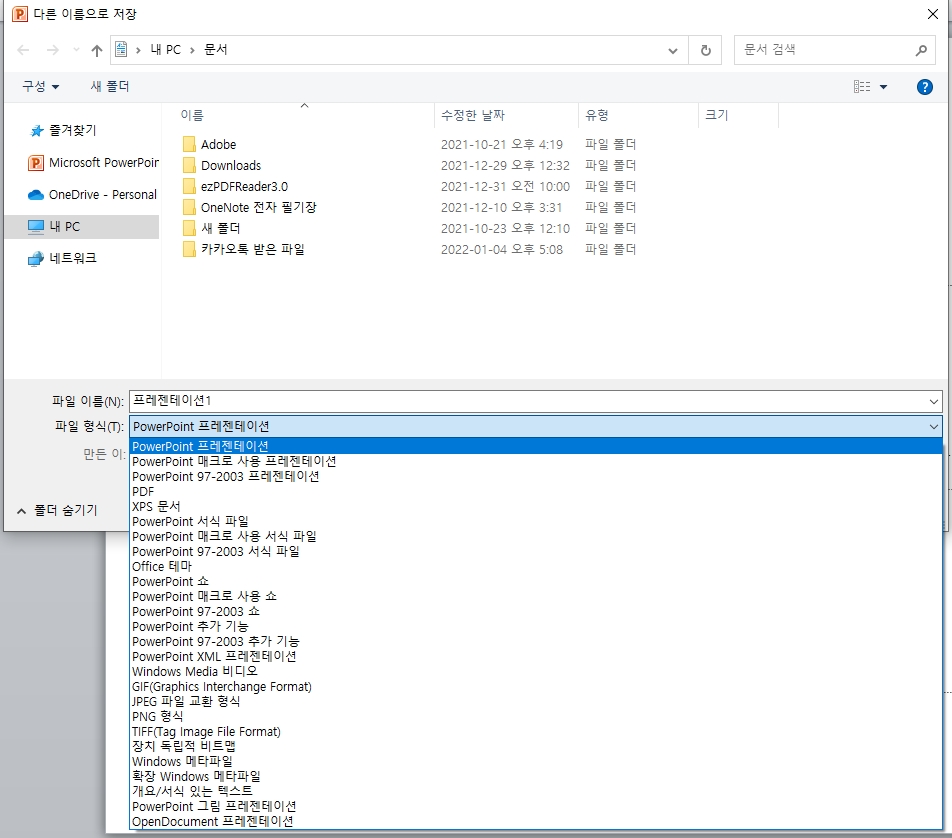Go forward with the right arrow button

pos(53,50)
